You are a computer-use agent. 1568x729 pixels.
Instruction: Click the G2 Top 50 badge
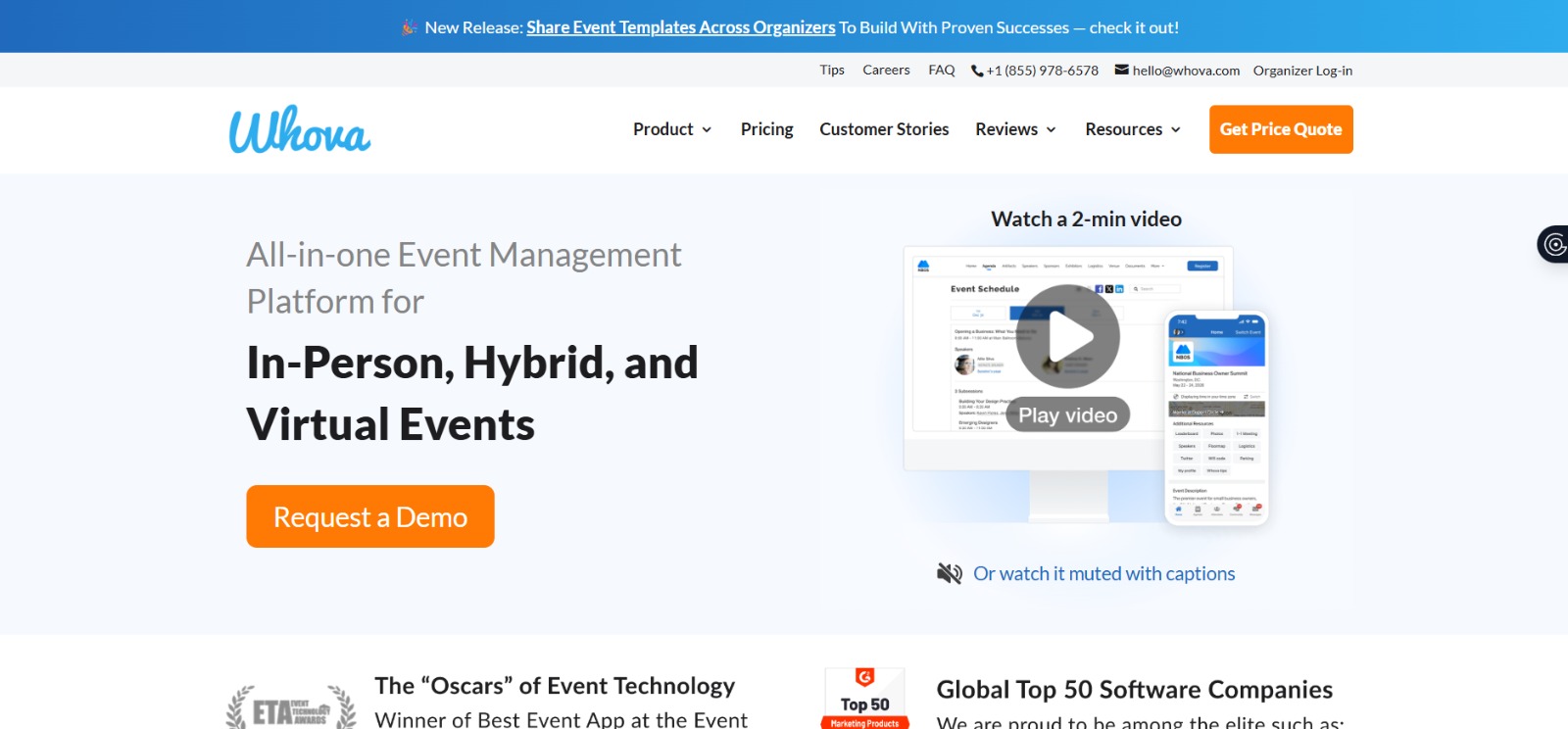pyautogui.click(x=864, y=700)
